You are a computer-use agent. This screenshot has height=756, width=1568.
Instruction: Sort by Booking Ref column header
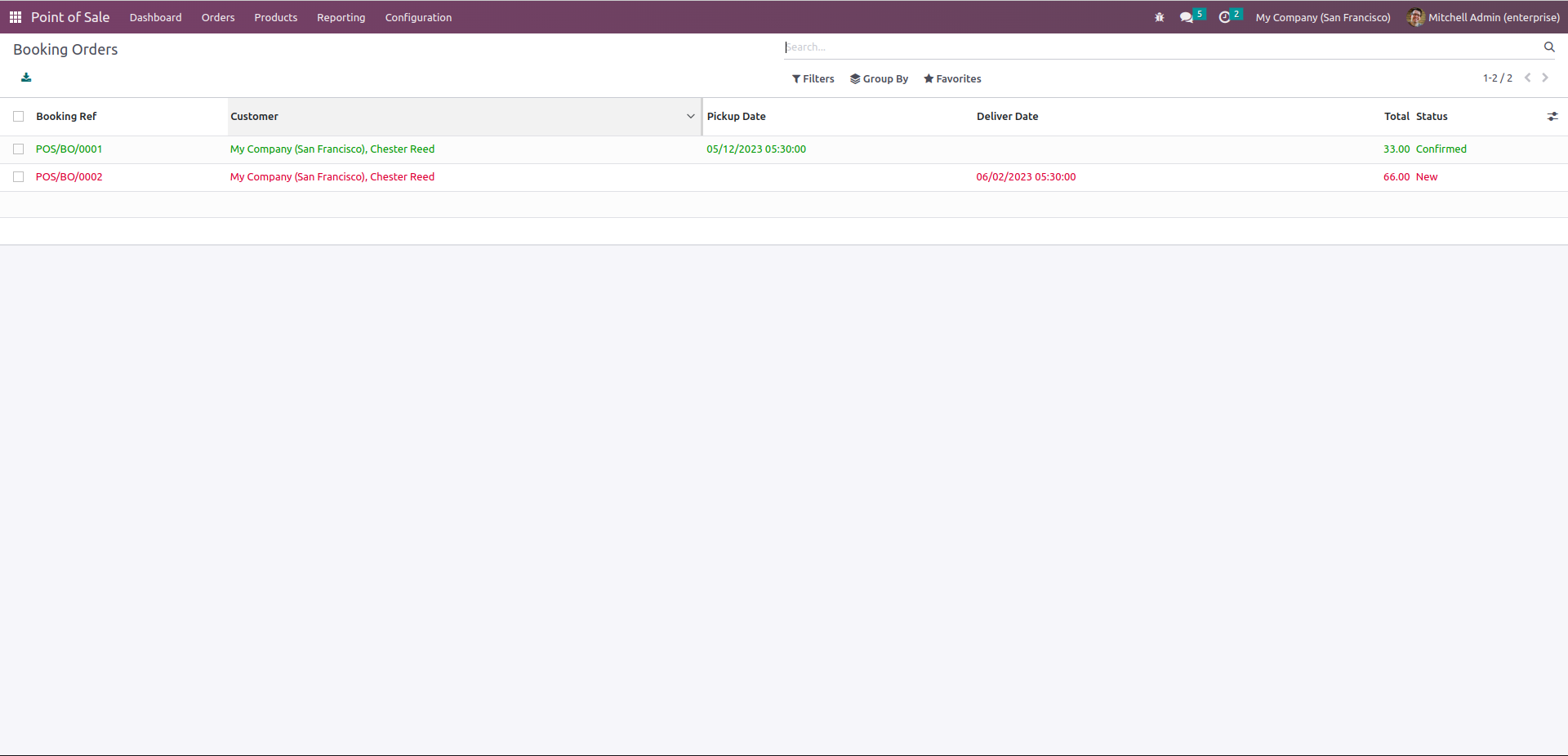tap(66, 117)
